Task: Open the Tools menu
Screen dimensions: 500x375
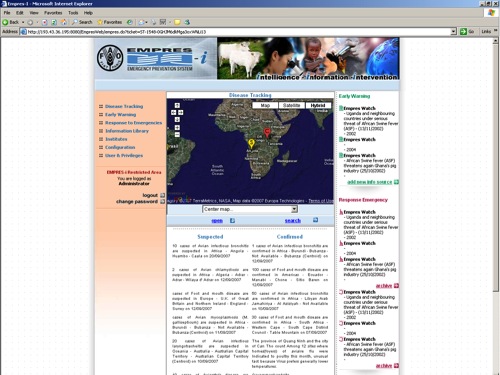Action: pyautogui.click(x=73, y=13)
